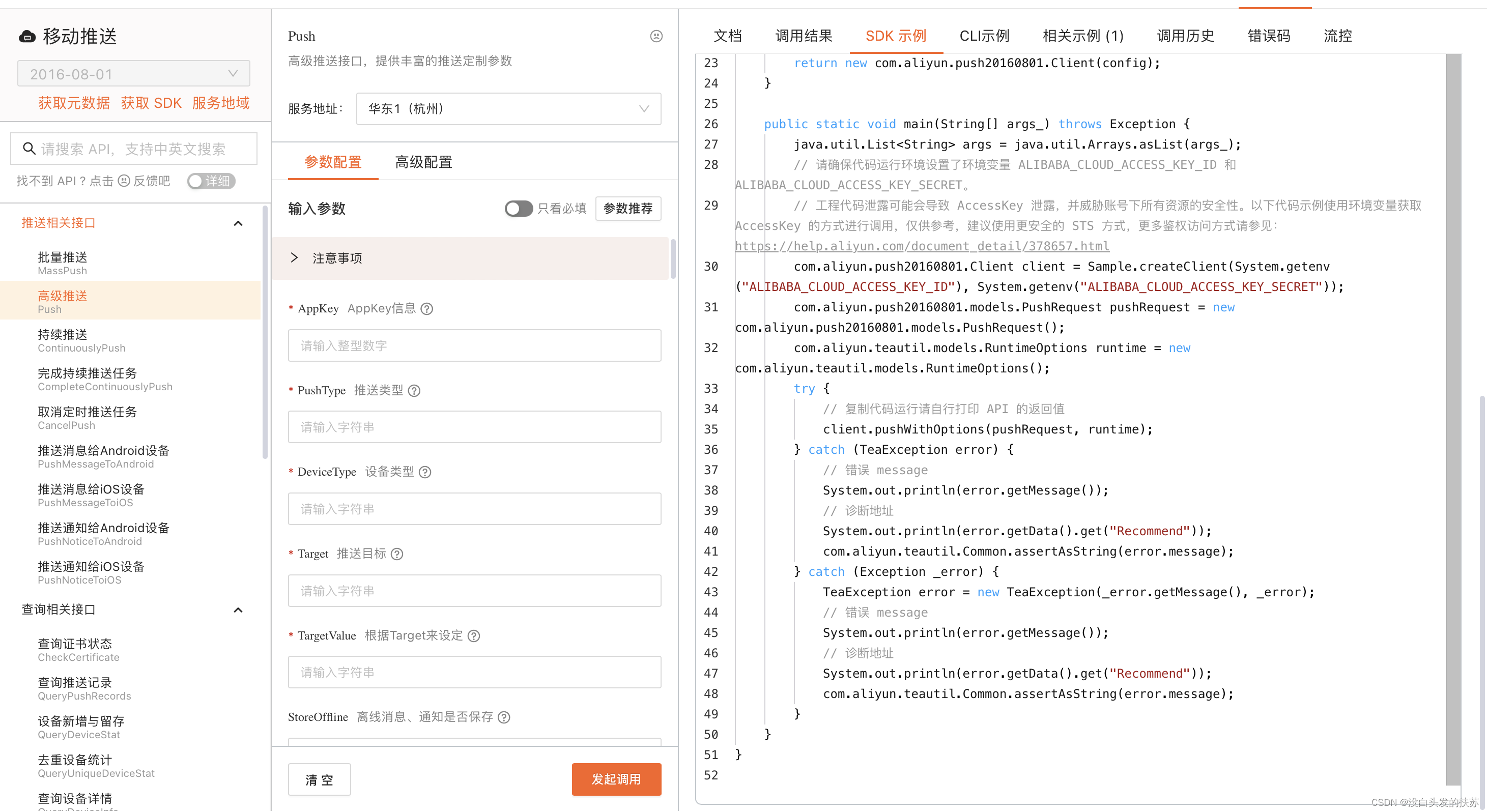Open the 服务地址 华东1（杭州） dropdown
This screenshot has height=812, width=1487.
pos(508,109)
